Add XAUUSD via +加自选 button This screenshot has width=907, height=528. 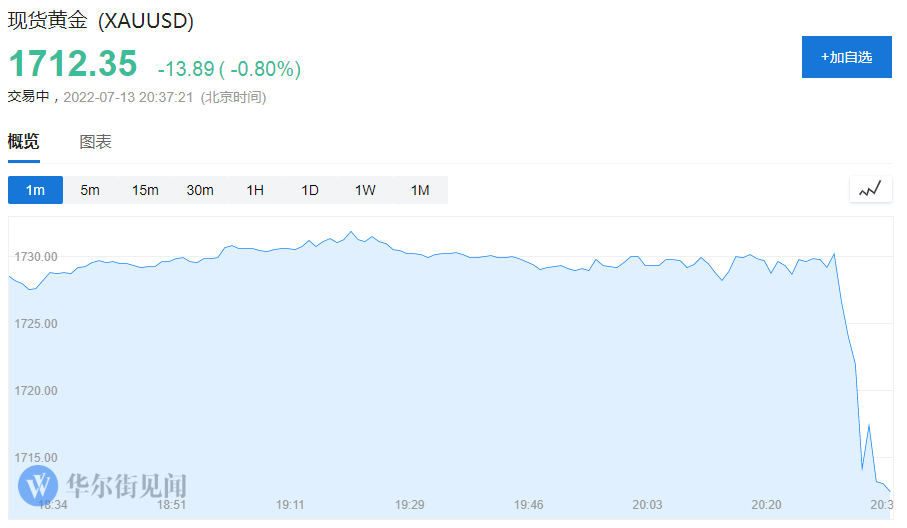[x=847, y=57]
